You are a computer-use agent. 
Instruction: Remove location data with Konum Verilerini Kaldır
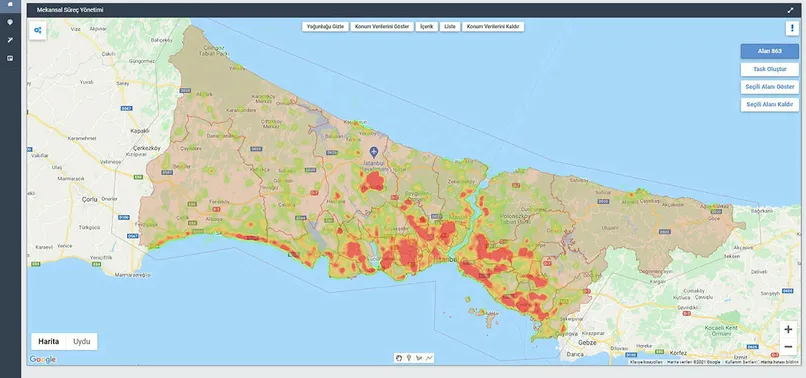coord(493,27)
